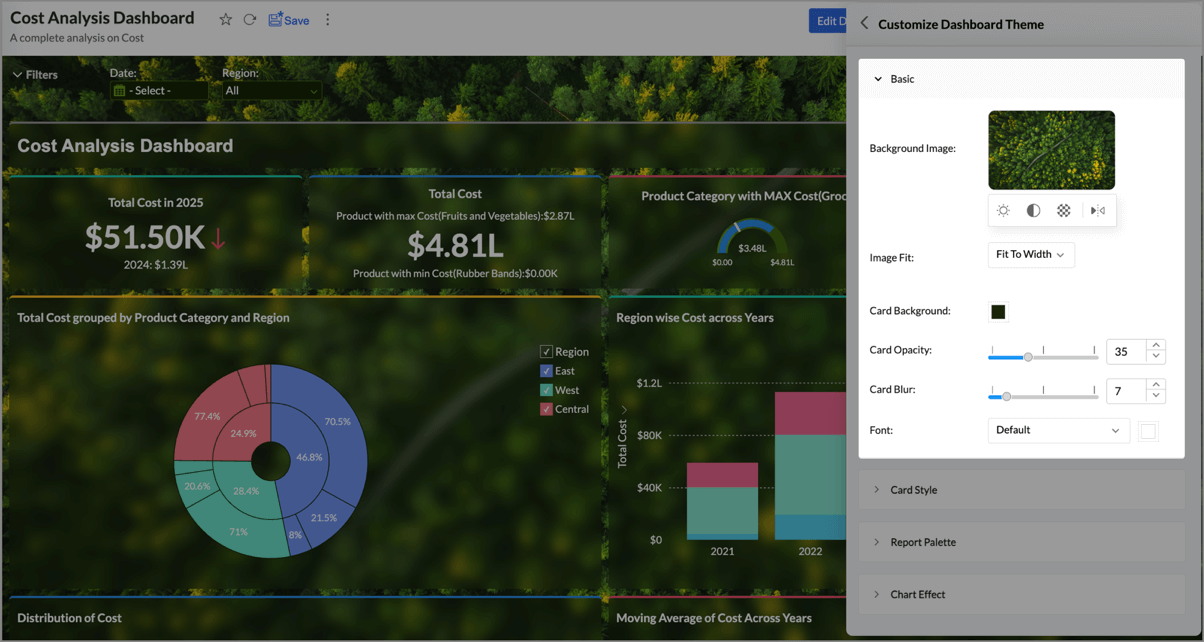Screen dimensions: 1204x642
Task: Toggle the Central legend checkbox
Action: coord(546,409)
